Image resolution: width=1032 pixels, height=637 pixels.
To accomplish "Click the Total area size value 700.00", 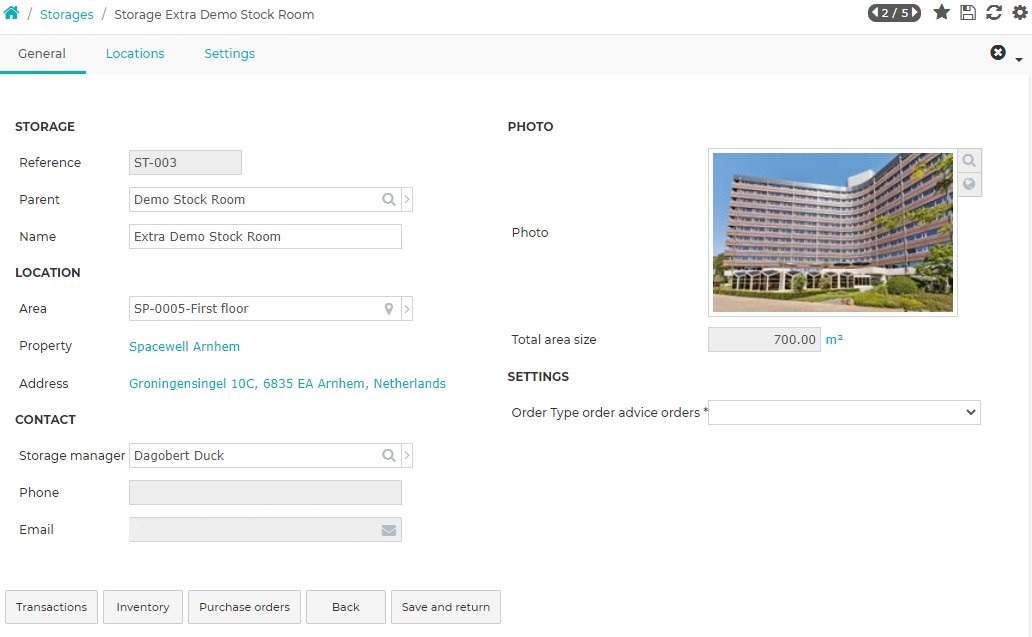I will click(764, 340).
